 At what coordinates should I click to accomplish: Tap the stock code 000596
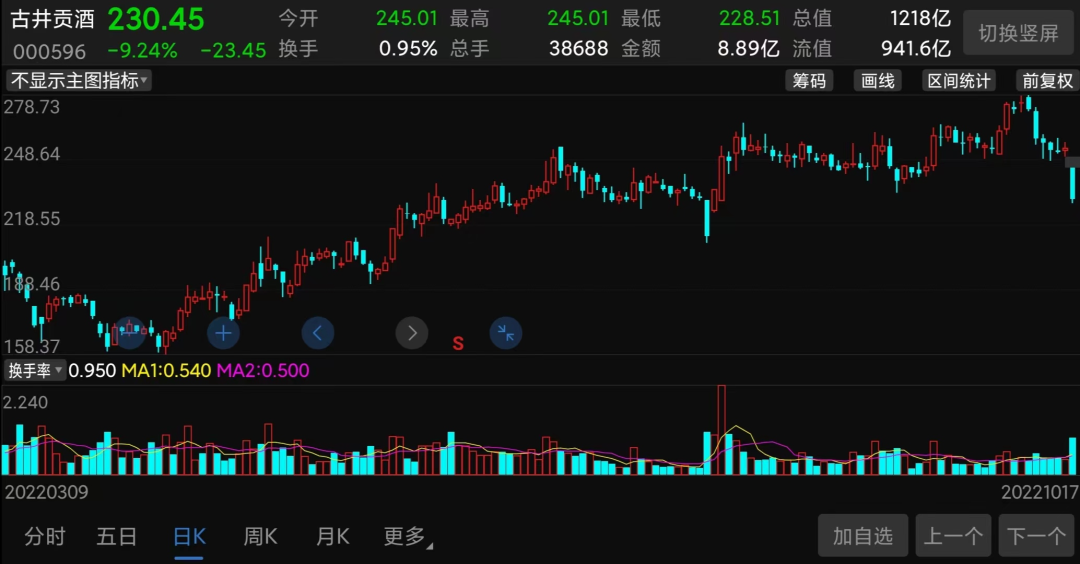[x=50, y=52]
